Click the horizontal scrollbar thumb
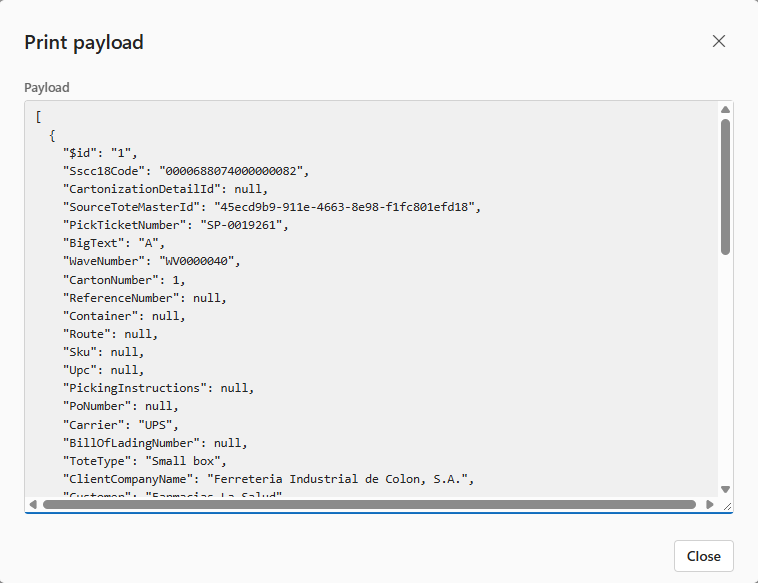 tap(369, 504)
